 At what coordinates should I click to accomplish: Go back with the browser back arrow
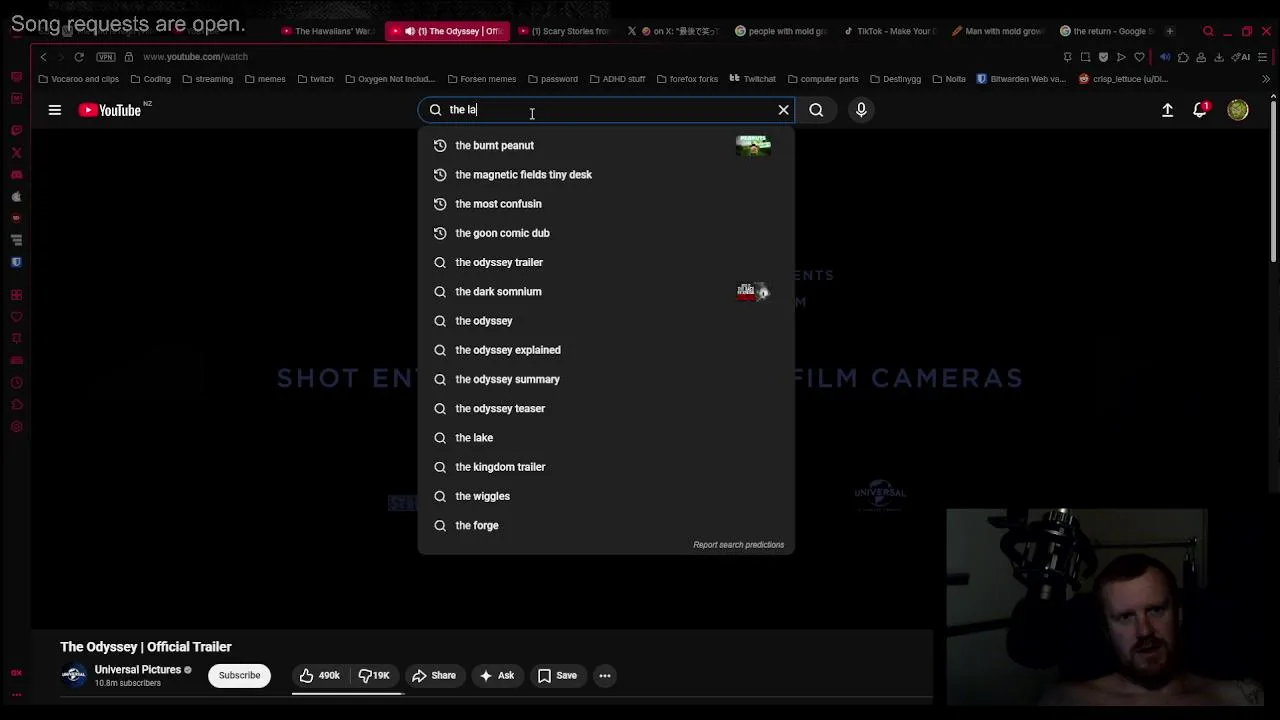click(43, 57)
